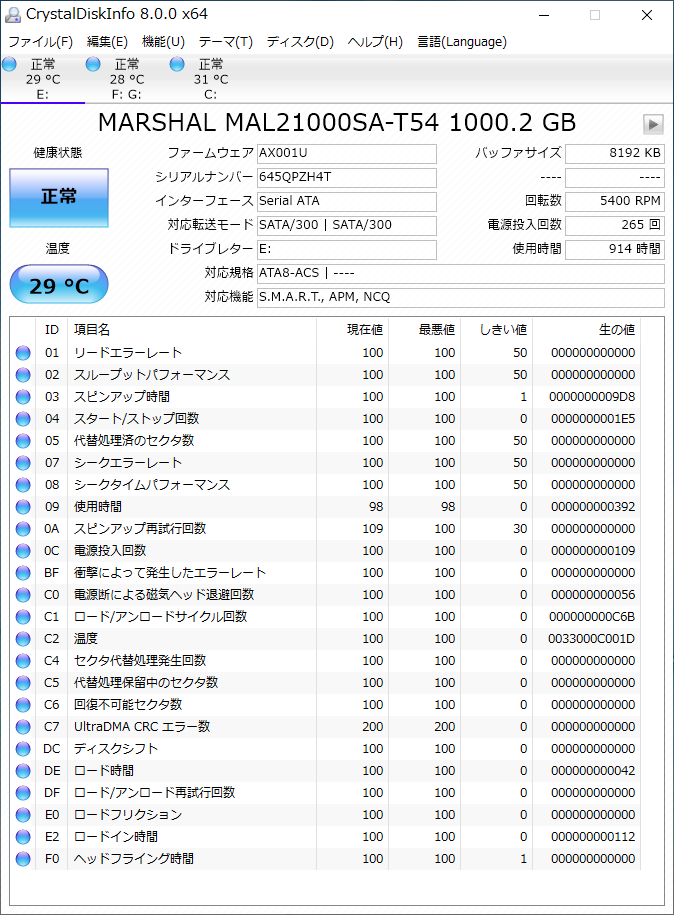This screenshot has height=915, width=674.
Task: Click status orb for ID C4 row
Action: click(23, 661)
